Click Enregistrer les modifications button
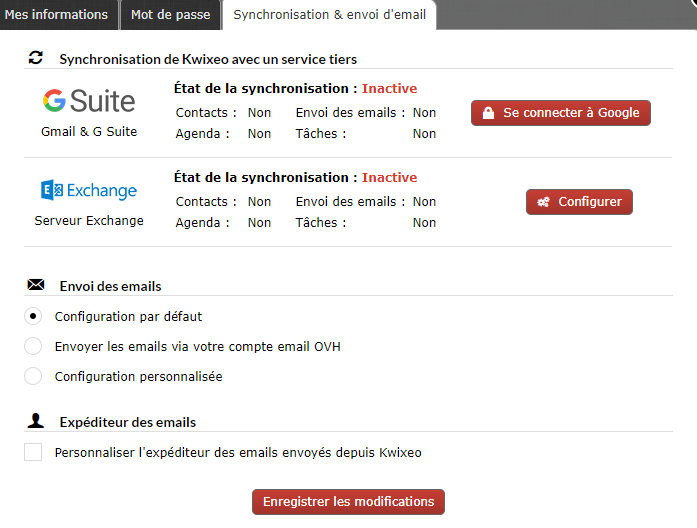 tap(348, 502)
